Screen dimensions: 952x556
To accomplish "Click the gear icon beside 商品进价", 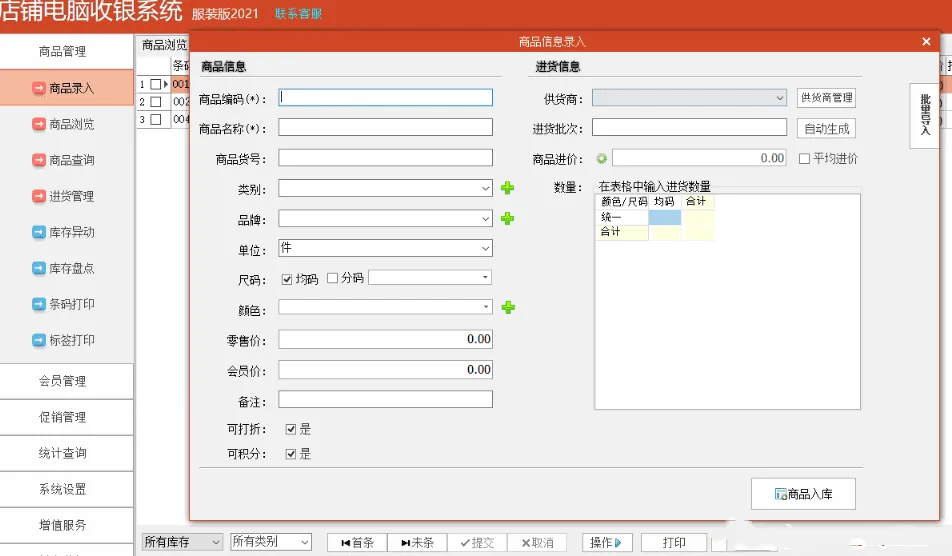I will [x=602, y=158].
